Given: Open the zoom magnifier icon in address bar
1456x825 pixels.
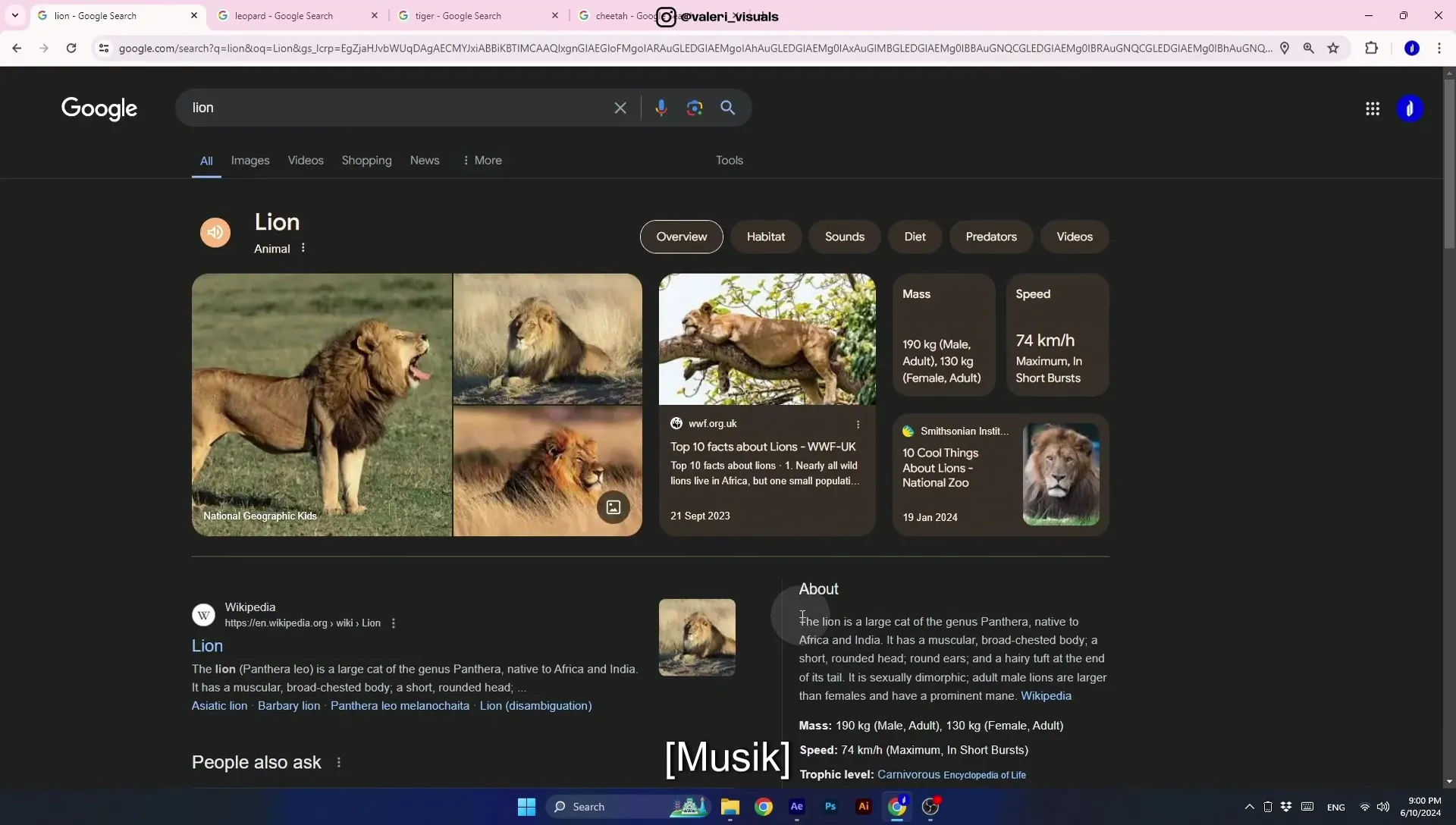Looking at the screenshot, I should click(x=1309, y=48).
